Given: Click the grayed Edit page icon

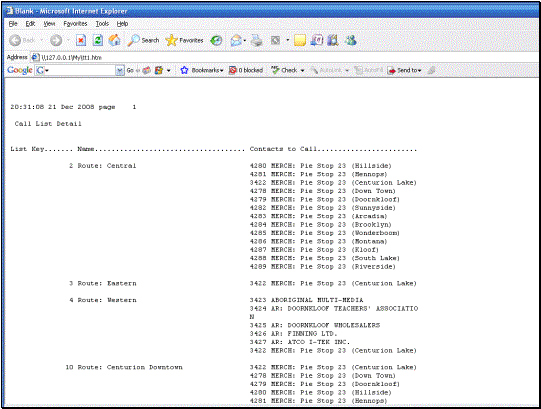Looking at the screenshot, I should pyautogui.click(x=275, y=40).
